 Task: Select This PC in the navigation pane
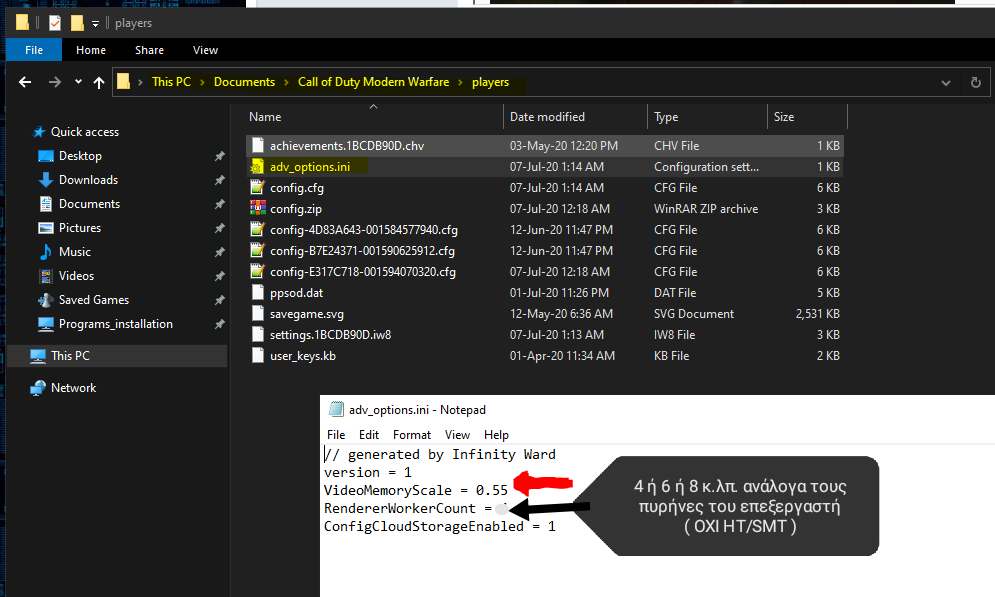(x=70, y=356)
